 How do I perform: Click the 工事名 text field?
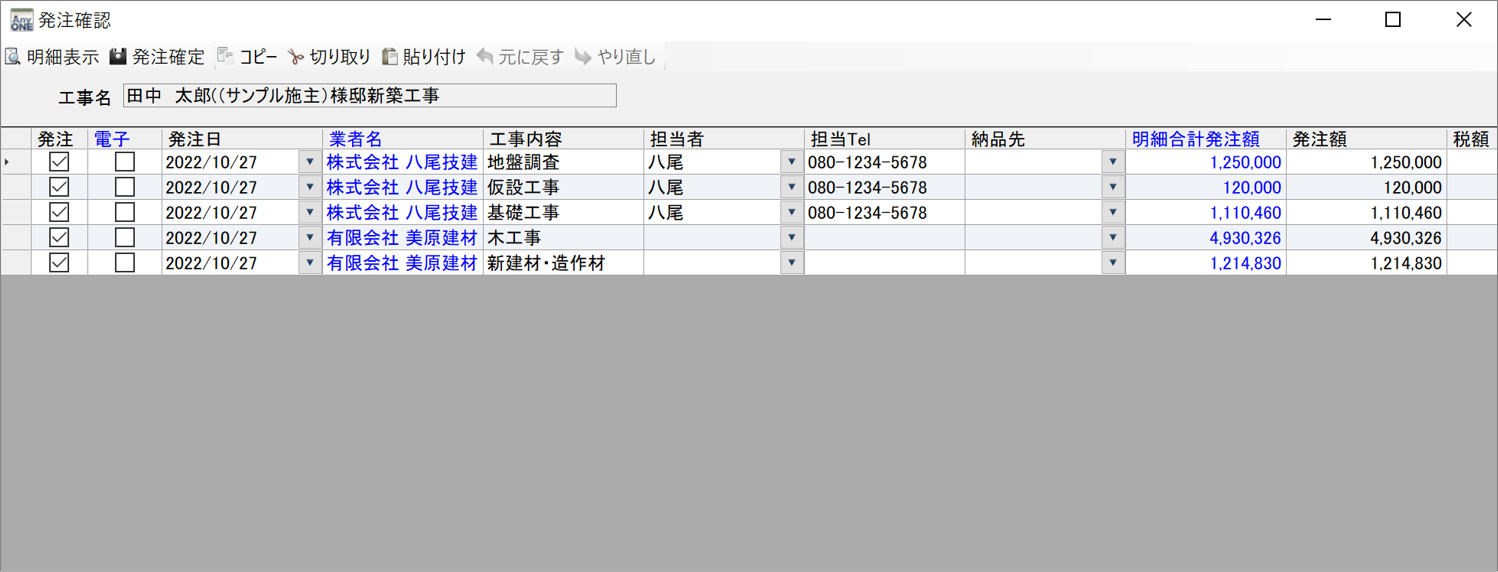tap(369, 96)
